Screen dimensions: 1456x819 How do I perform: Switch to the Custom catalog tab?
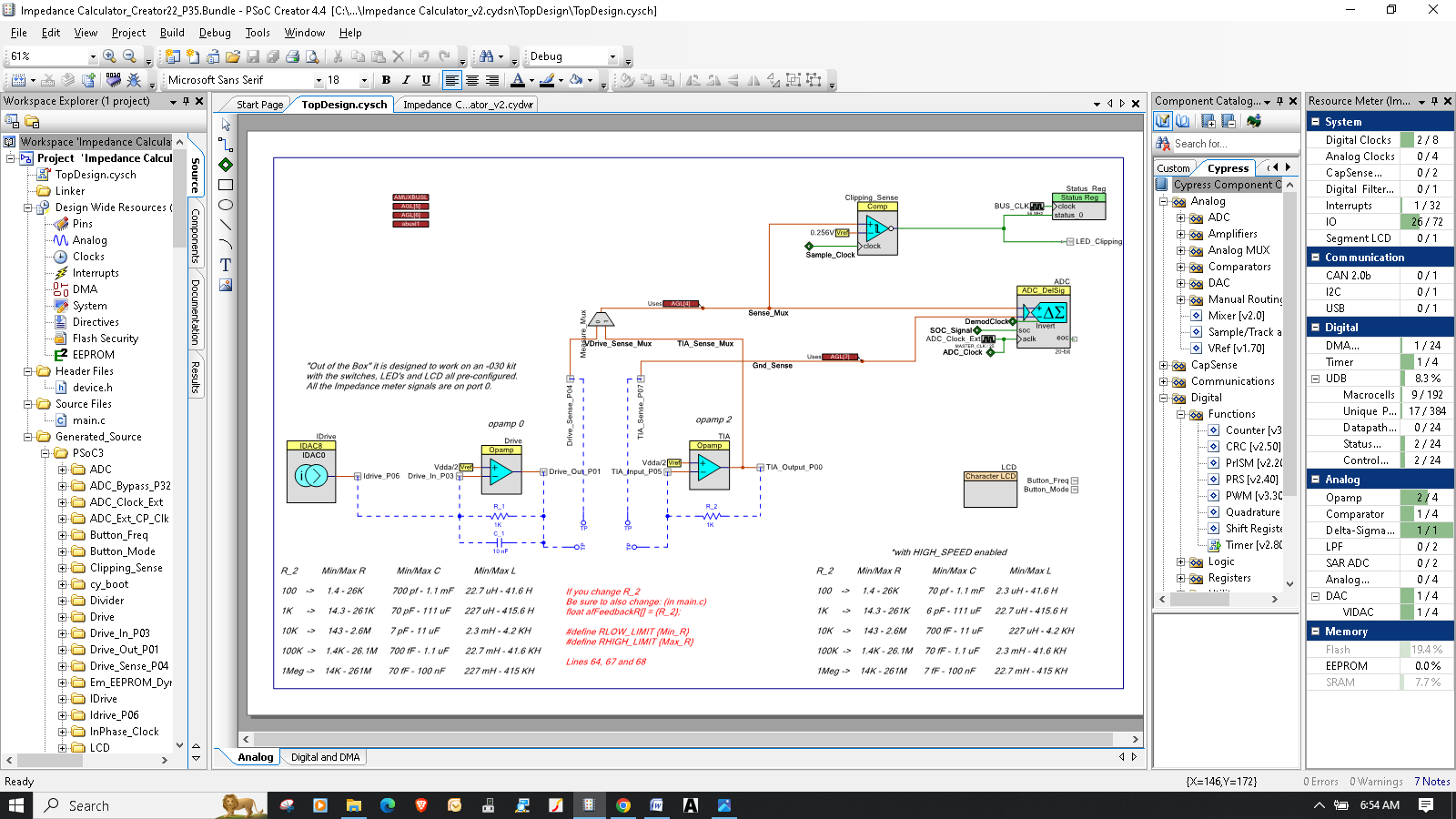point(1173,168)
